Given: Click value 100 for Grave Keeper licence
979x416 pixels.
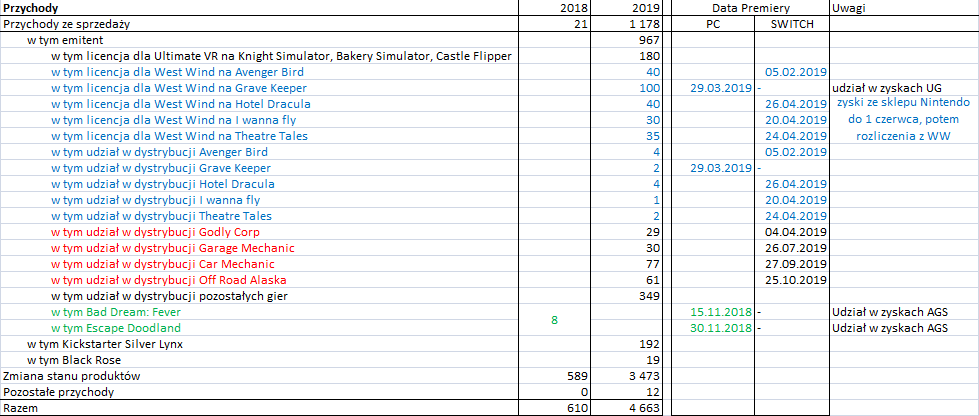Looking at the screenshot, I should pyautogui.click(x=649, y=88).
